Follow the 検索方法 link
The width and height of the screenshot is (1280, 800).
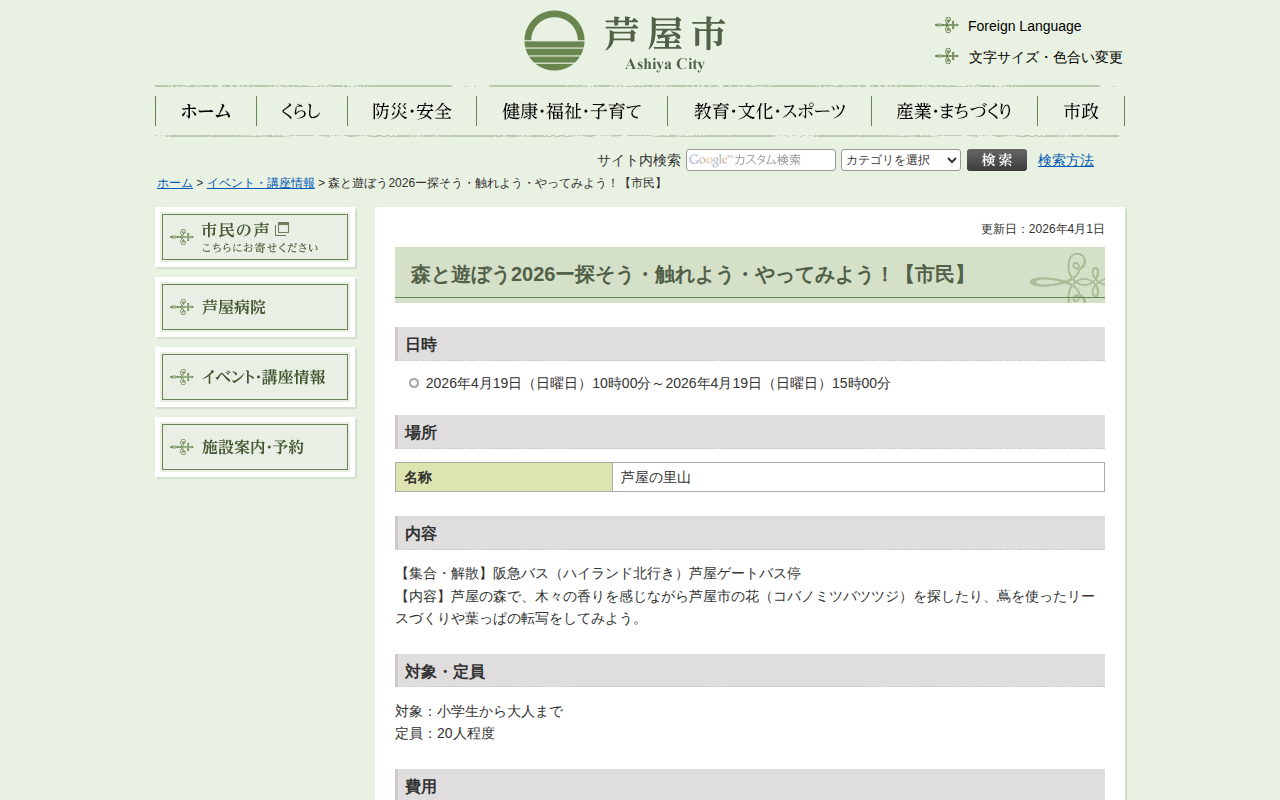pyautogui.click(x=1065, y=160)
